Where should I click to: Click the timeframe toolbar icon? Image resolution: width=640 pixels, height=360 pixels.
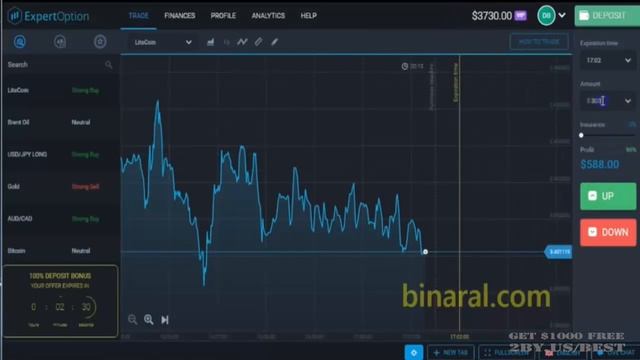pos(227,42)
